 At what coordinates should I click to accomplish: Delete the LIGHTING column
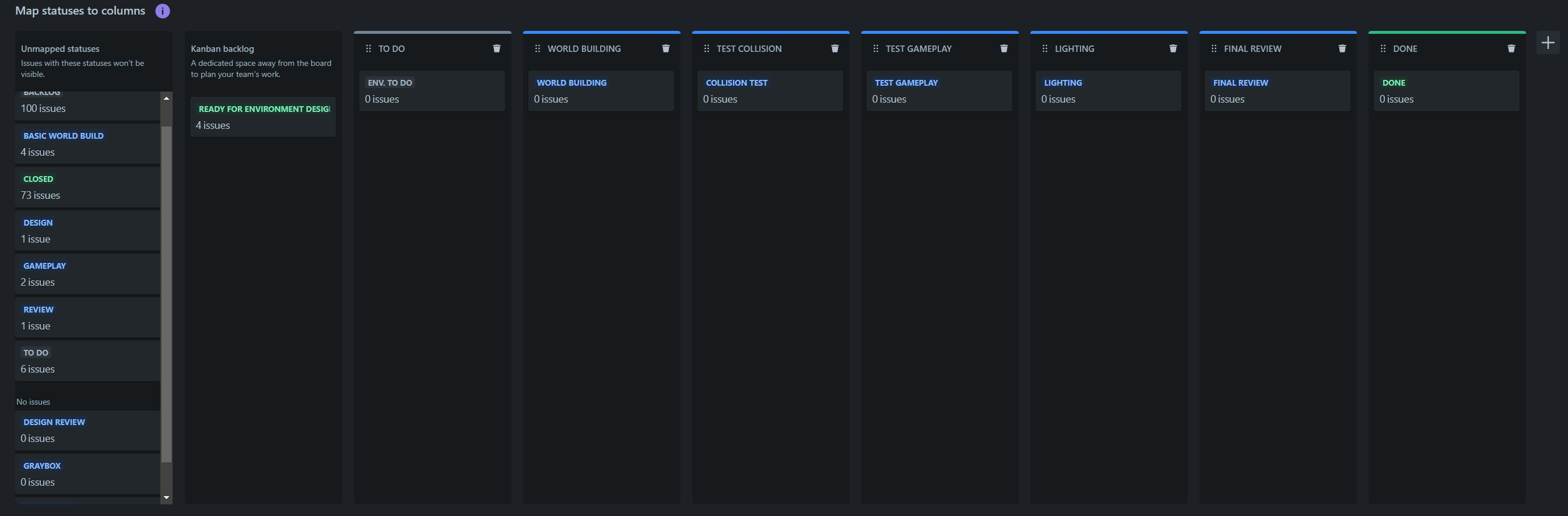tap(1173, 48)
